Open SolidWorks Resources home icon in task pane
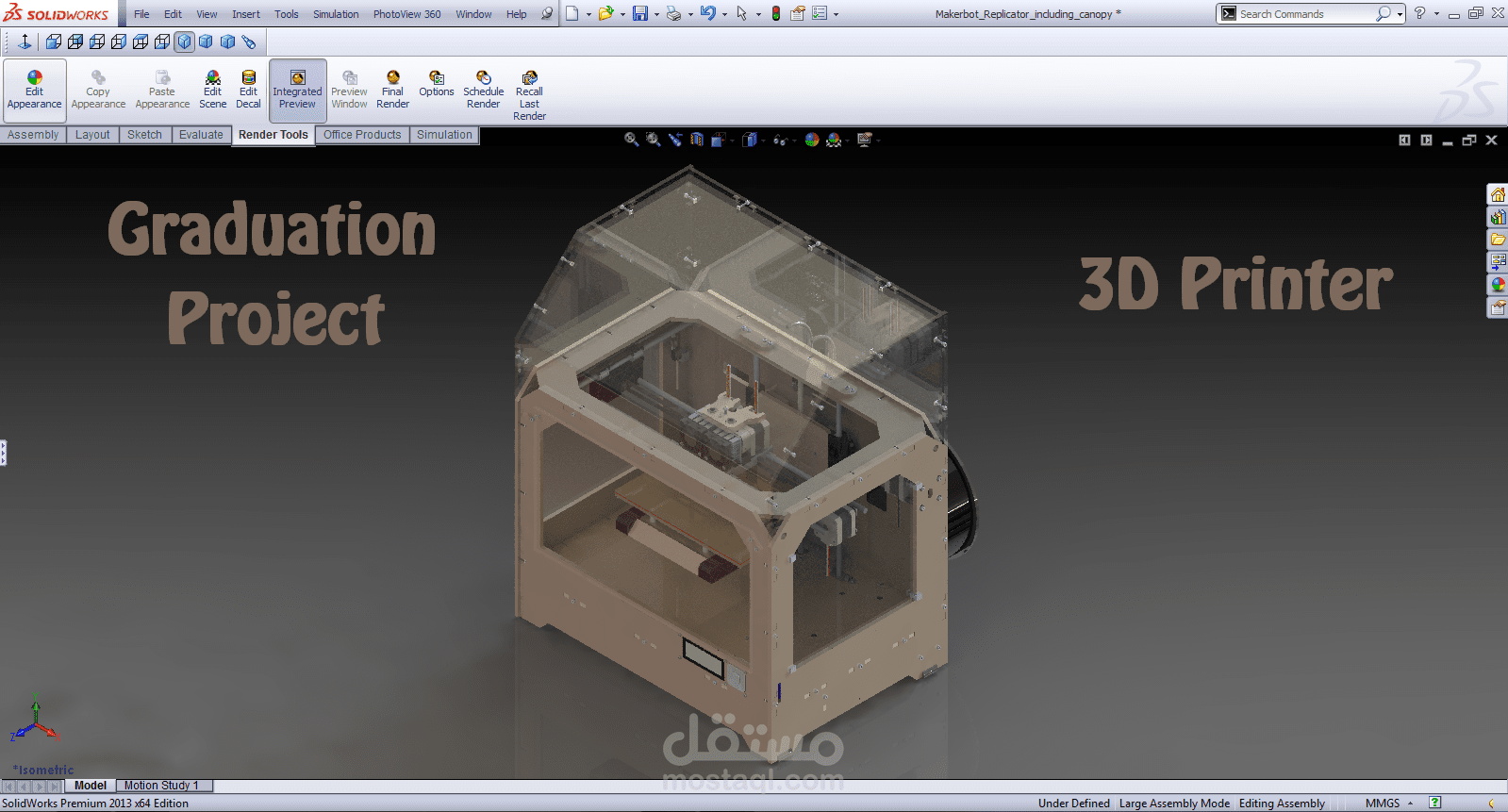1508x812 pixels. [1498, 194]
